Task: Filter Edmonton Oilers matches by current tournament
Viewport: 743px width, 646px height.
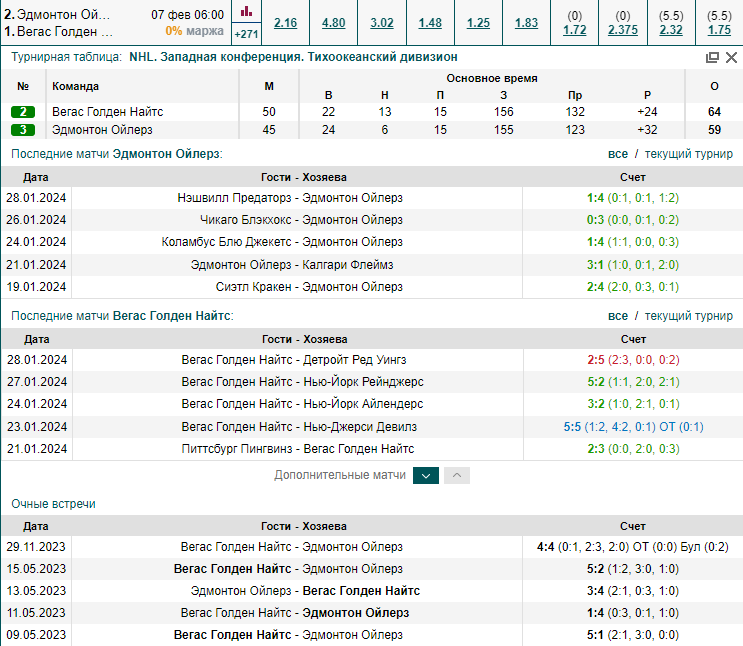Action: (689, 154)
